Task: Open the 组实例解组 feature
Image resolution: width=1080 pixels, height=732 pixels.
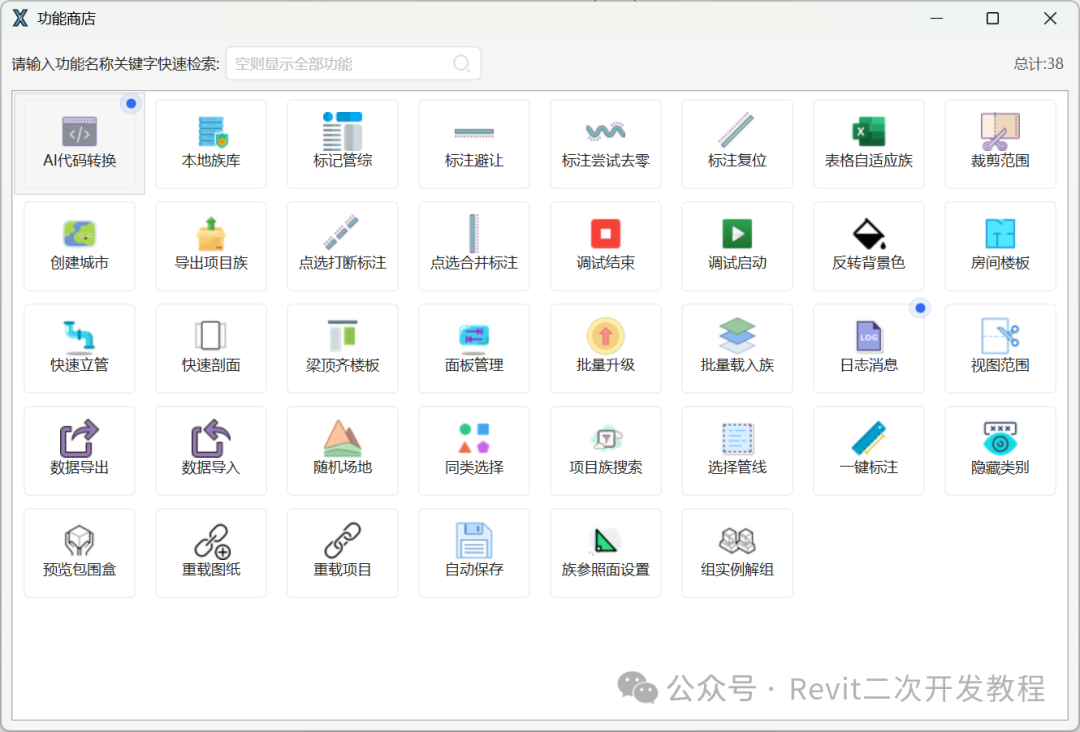Action: pos(737,553)
